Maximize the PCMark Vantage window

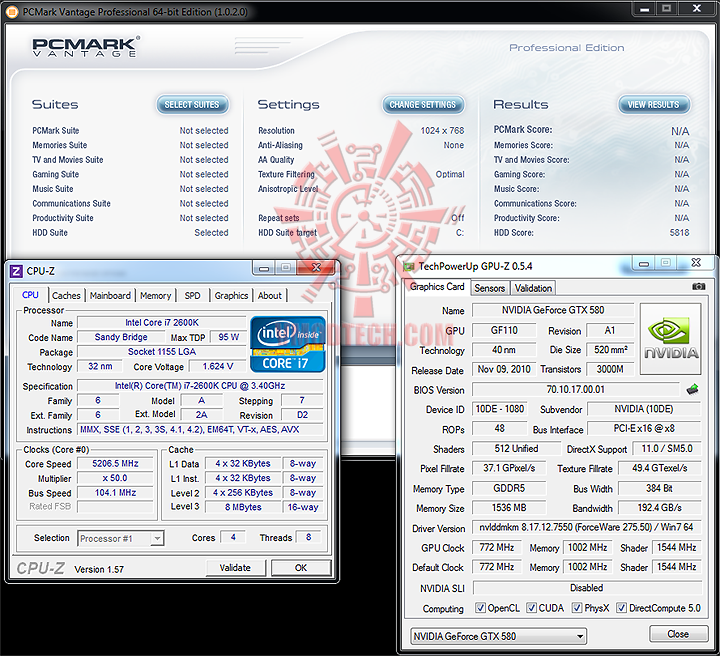click(x=666, y=8)
